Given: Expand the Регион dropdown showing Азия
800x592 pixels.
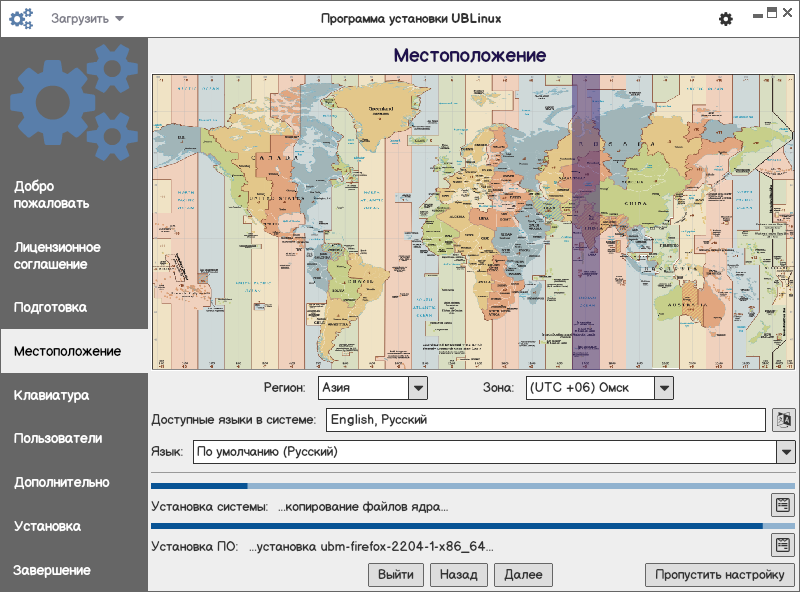Looking at the screenshot, I should [418, 387].
